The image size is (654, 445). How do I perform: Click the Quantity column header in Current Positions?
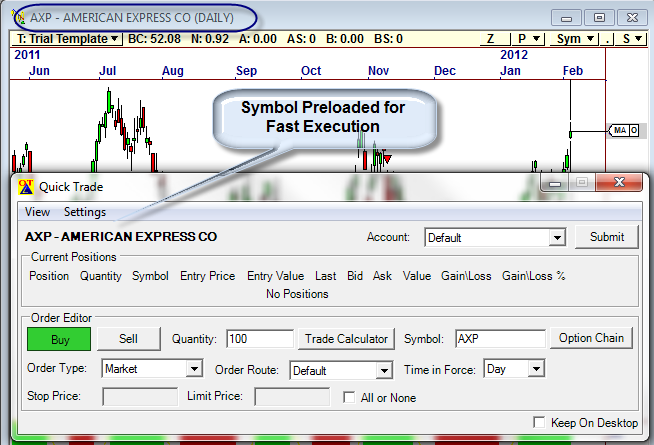pos(101,276)
